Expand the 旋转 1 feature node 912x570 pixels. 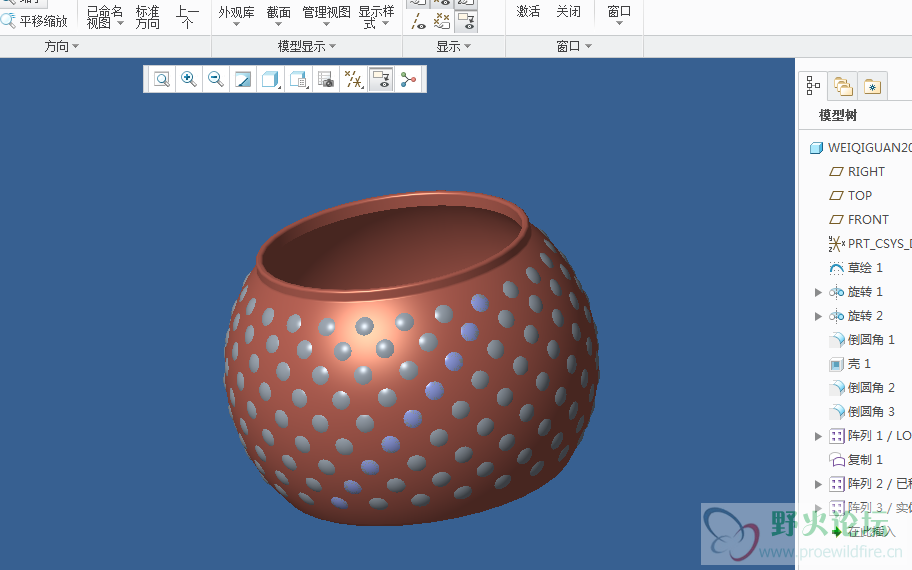pos(818,292)
